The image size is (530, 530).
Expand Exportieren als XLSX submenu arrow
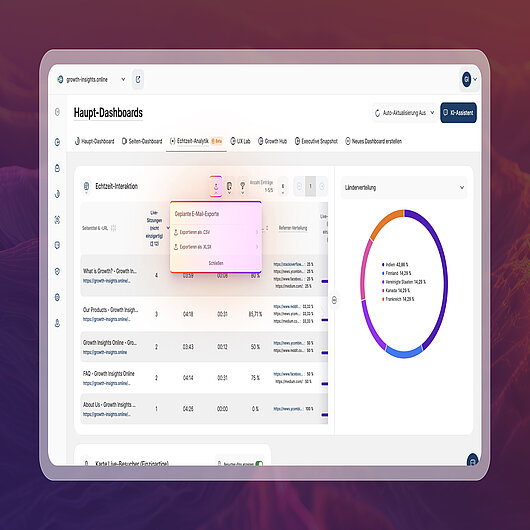[257, 247]
